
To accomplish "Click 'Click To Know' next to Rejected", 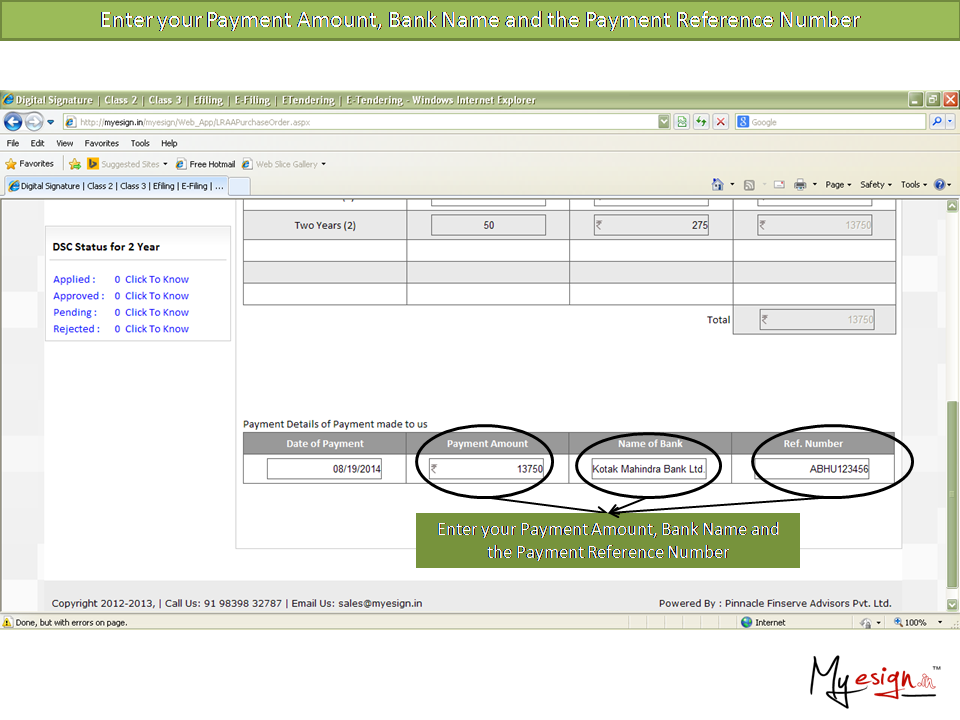I will [157, 329].
